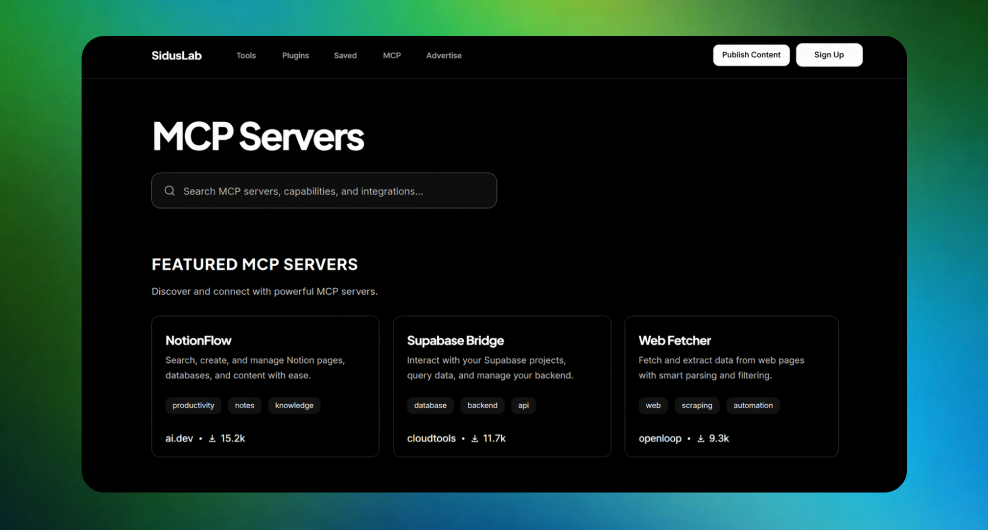Open the Plugins nav item

tap(295, 56)
